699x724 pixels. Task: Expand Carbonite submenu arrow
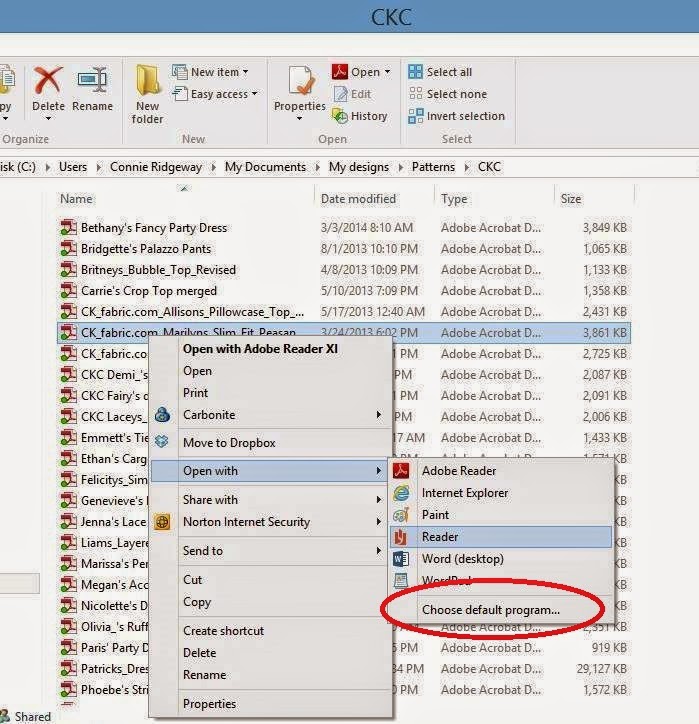click(379, 415)
